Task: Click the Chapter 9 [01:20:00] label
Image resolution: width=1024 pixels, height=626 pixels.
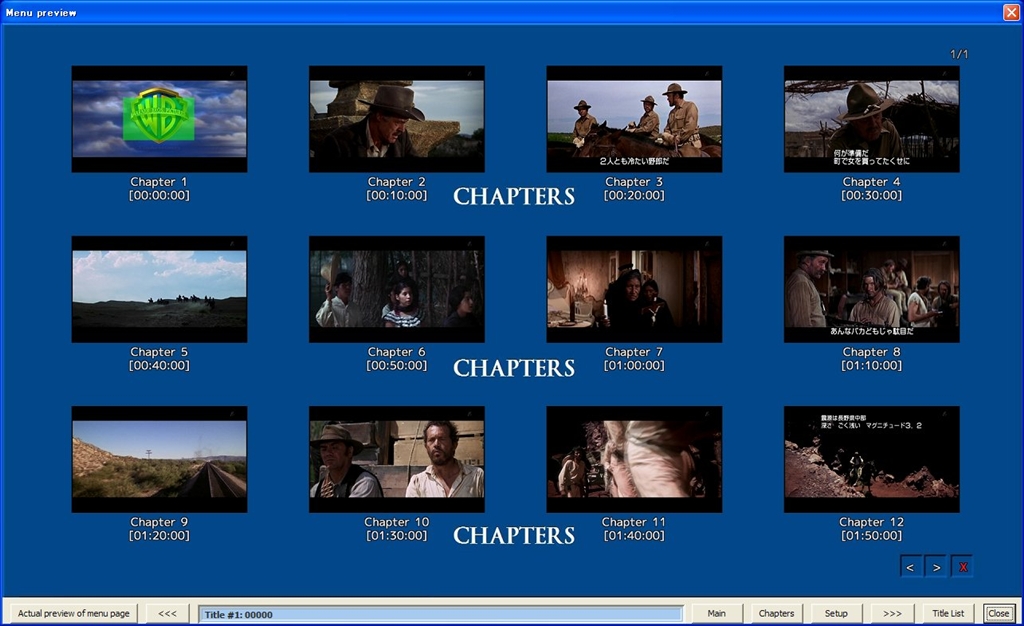Action: [159, 529]
